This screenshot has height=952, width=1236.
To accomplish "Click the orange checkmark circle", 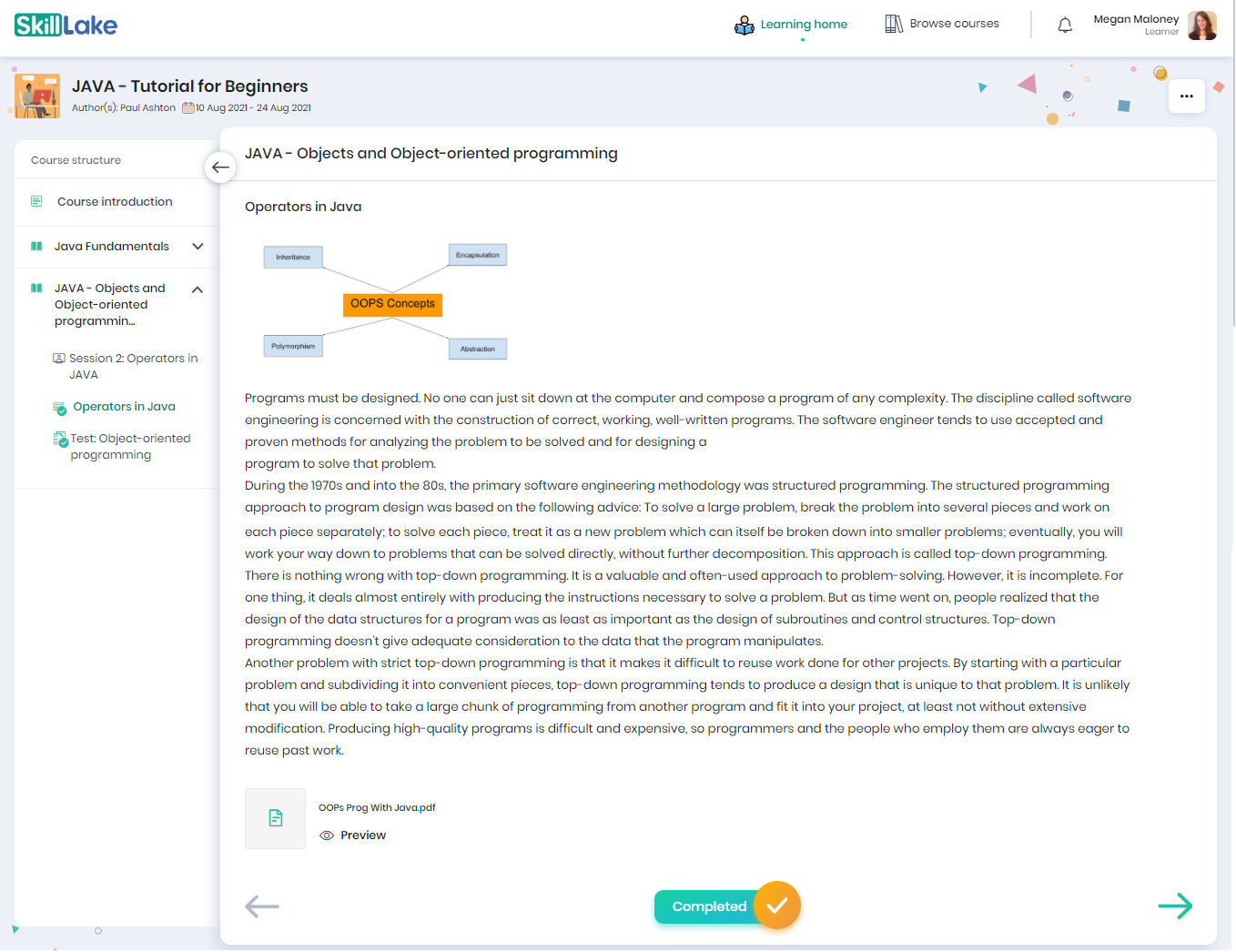I will point(777,906).
